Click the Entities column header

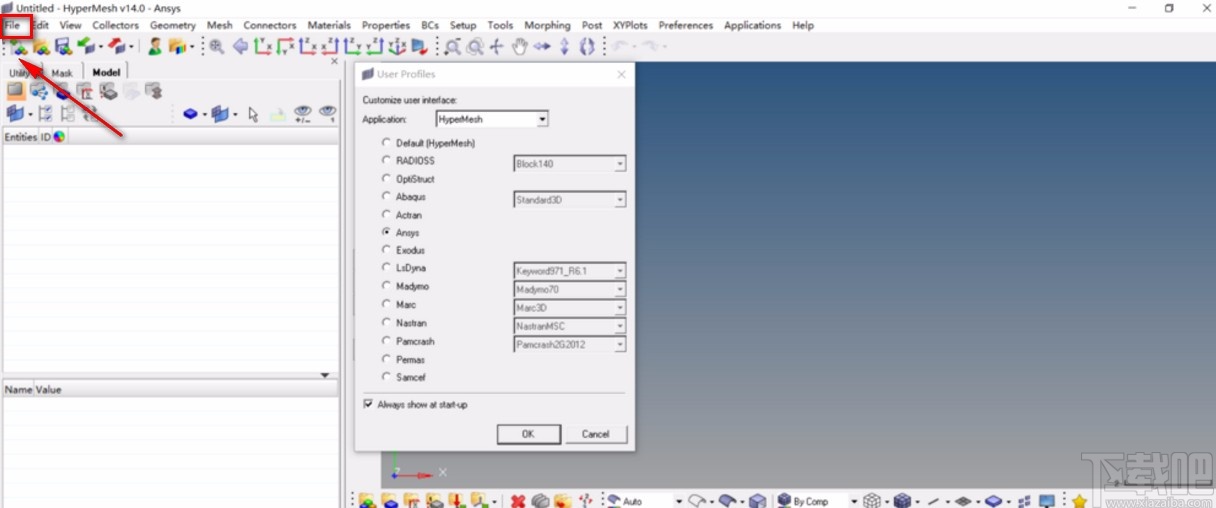click(x=21, y=137)
